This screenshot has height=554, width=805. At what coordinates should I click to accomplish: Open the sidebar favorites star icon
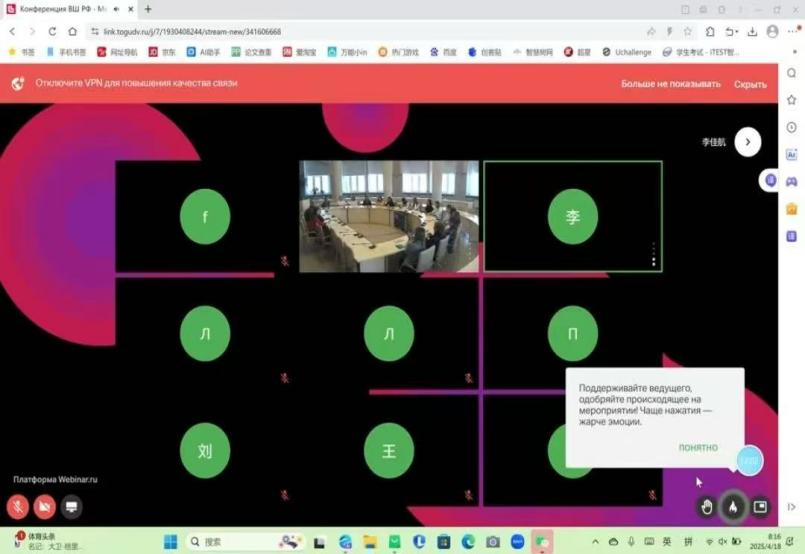pyautogui.click(x=792, y=100)
